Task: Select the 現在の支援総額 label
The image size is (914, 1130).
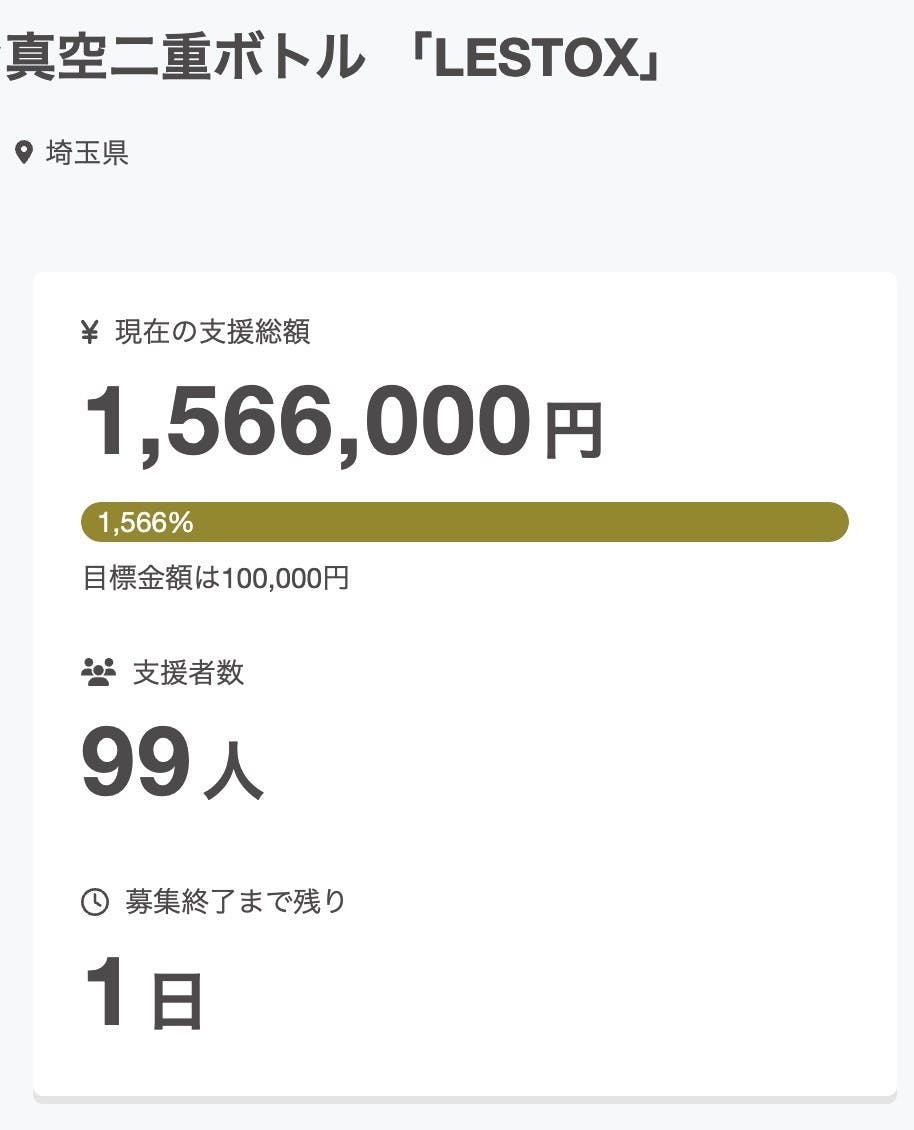Action: 212,332
